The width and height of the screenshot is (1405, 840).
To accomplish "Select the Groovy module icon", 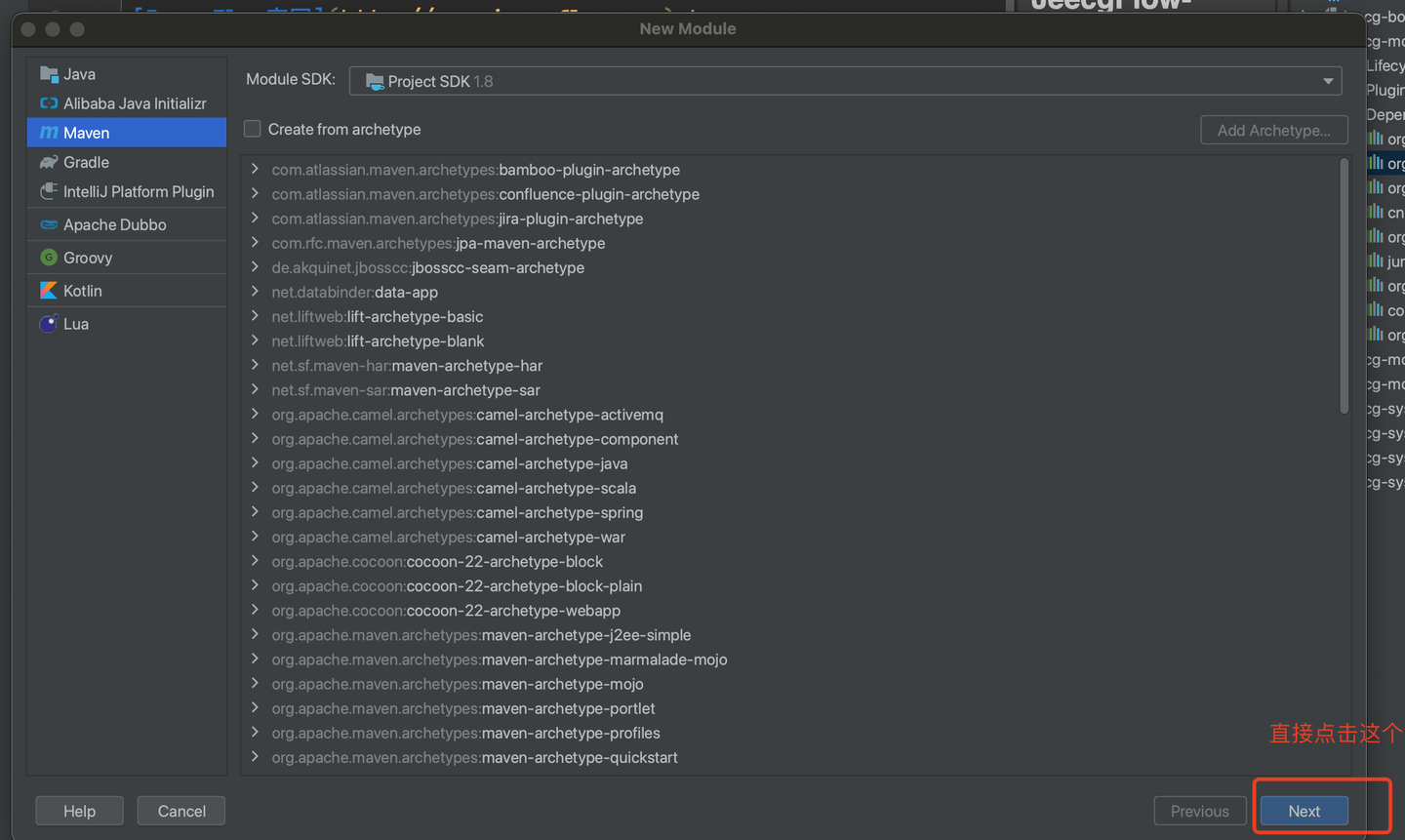I will [x=49, y=258].
